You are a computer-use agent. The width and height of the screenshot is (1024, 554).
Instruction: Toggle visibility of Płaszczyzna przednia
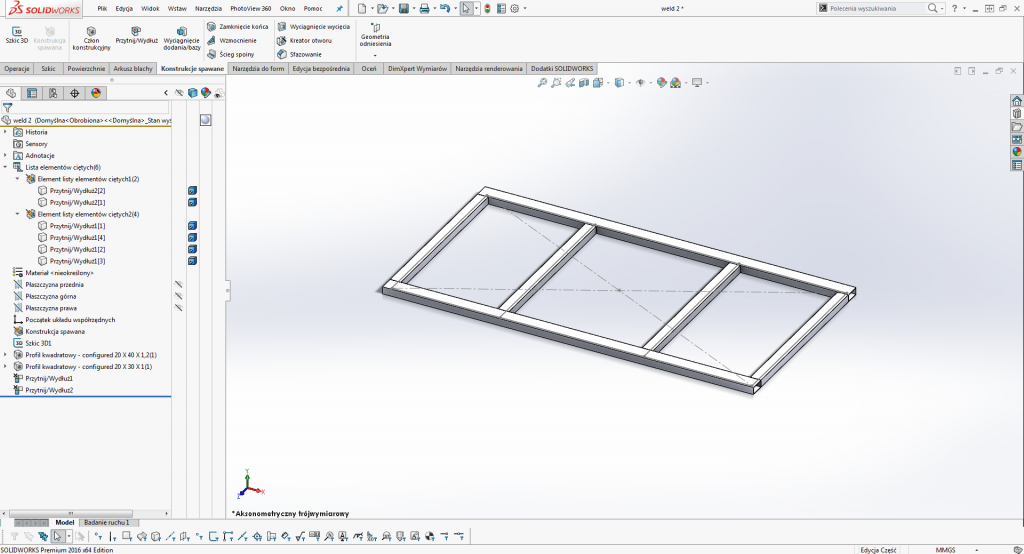click(178, 284)
